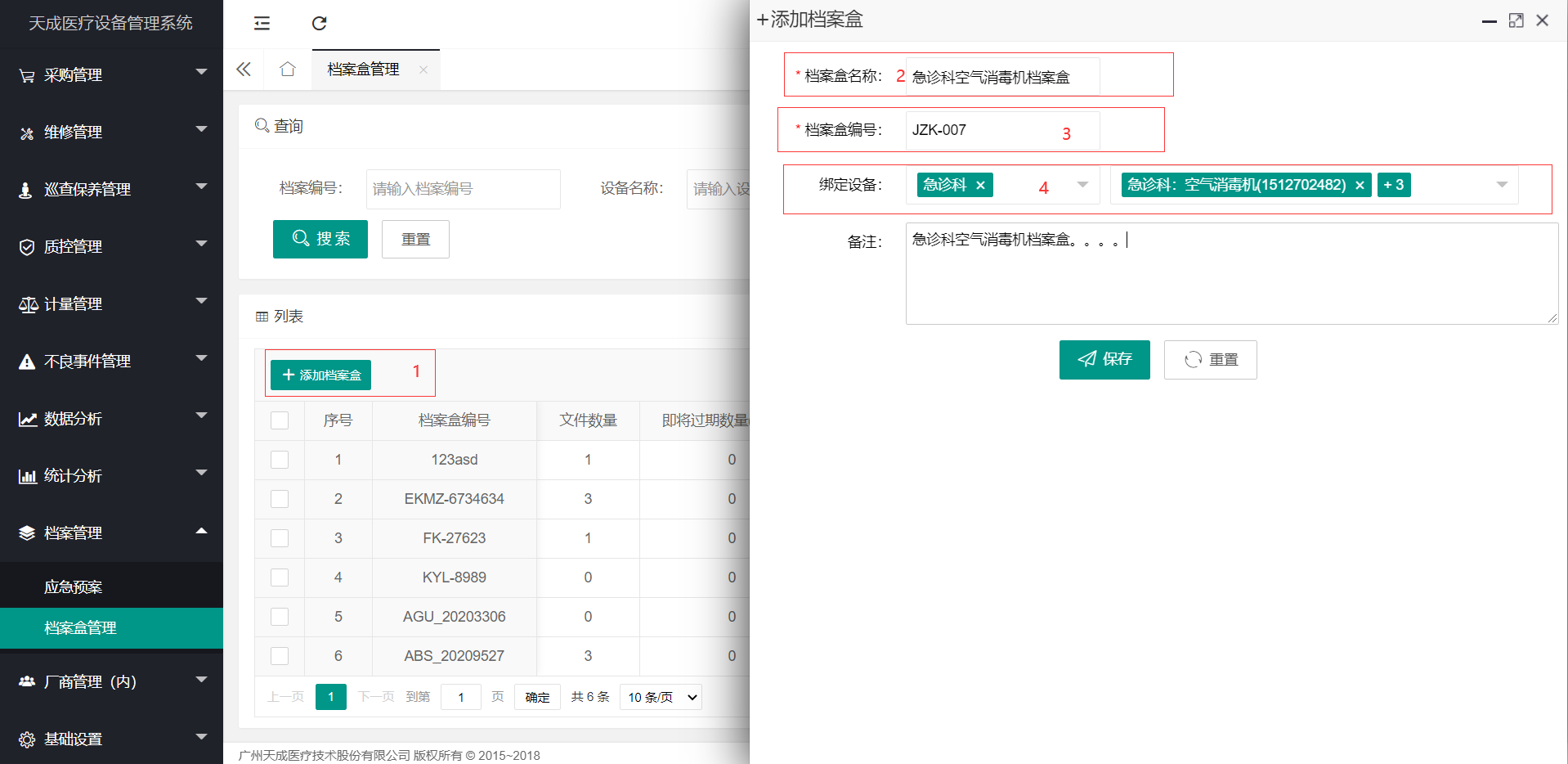
Task: Open the 10 条/页 page size dropdown
Action: pos(661,697)
